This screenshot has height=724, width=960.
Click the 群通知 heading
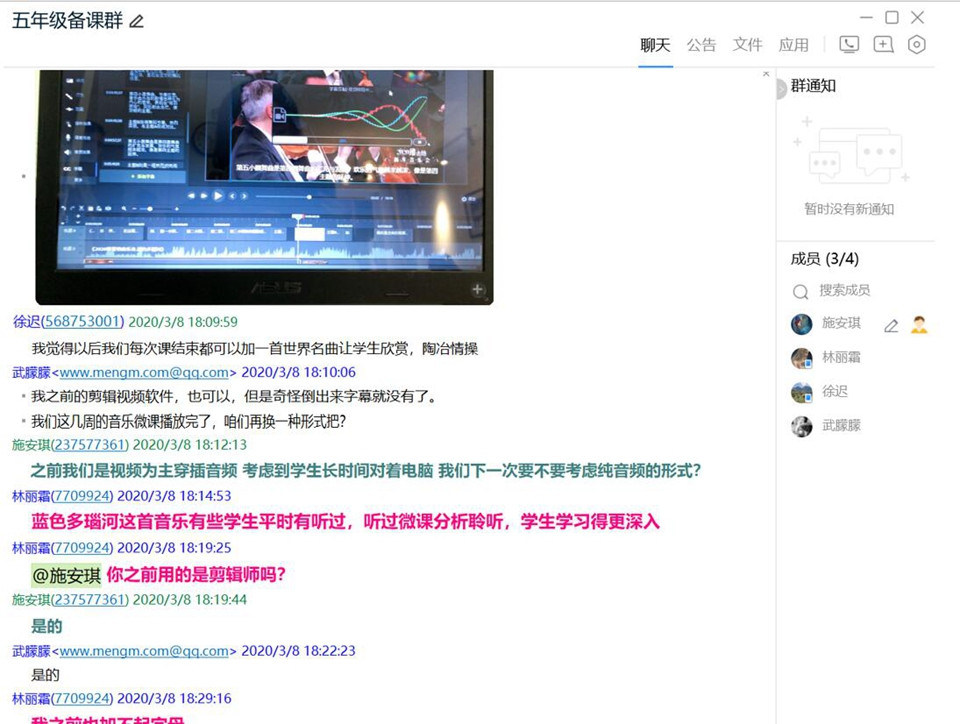(813, 86)
